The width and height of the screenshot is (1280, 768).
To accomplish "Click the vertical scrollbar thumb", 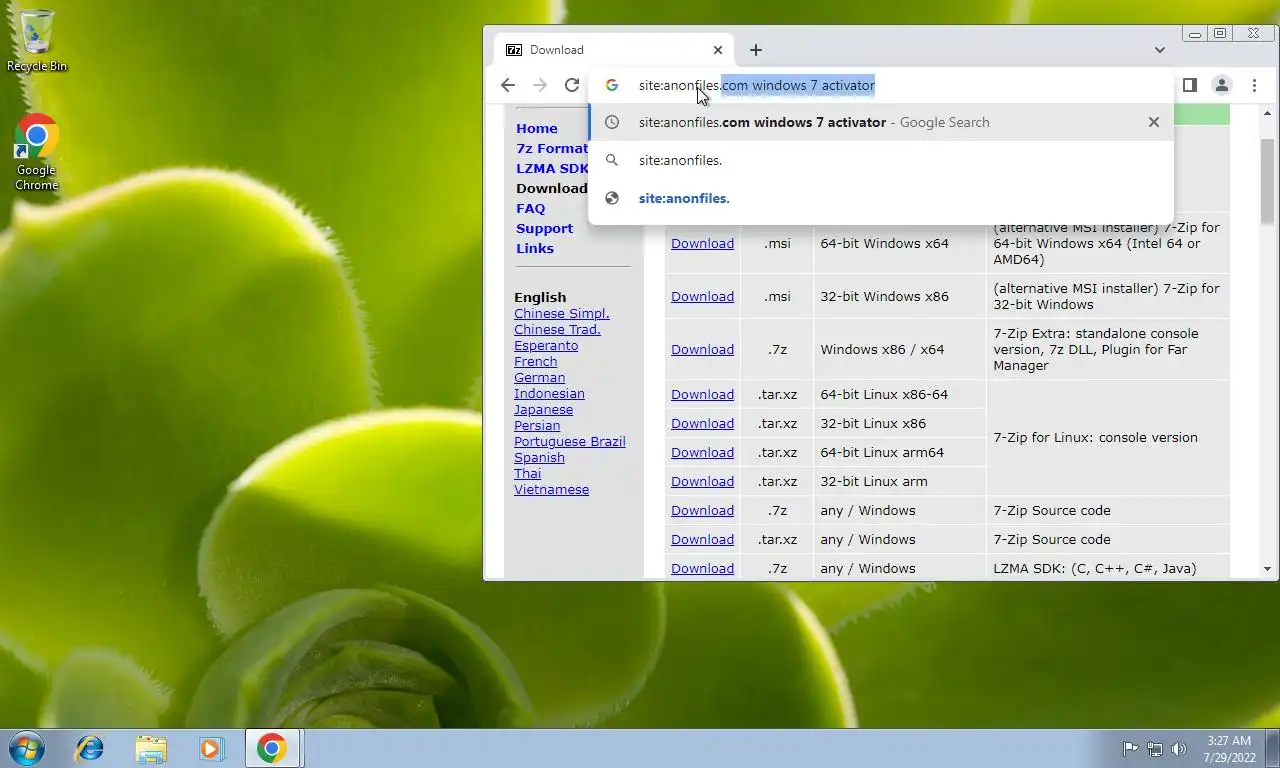I will pos(1267,183).
